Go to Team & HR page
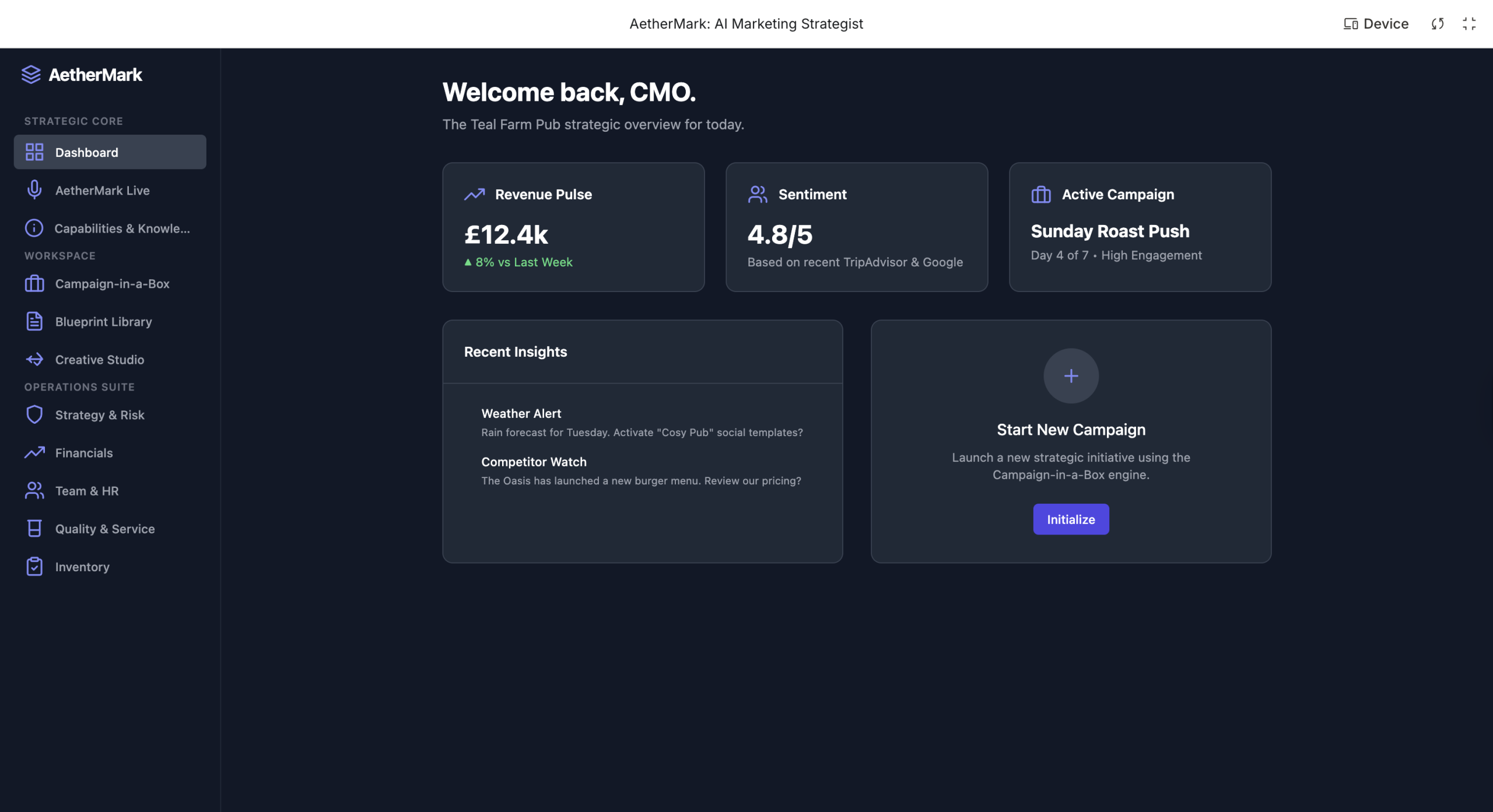The image size is (1493, 812). pyautogui.click(x=87, y=491)
